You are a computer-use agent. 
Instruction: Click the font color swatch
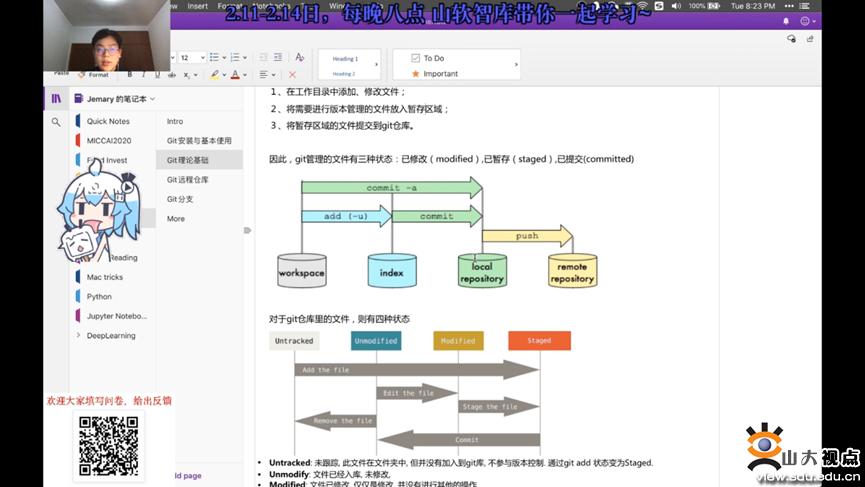pos(235,74)
